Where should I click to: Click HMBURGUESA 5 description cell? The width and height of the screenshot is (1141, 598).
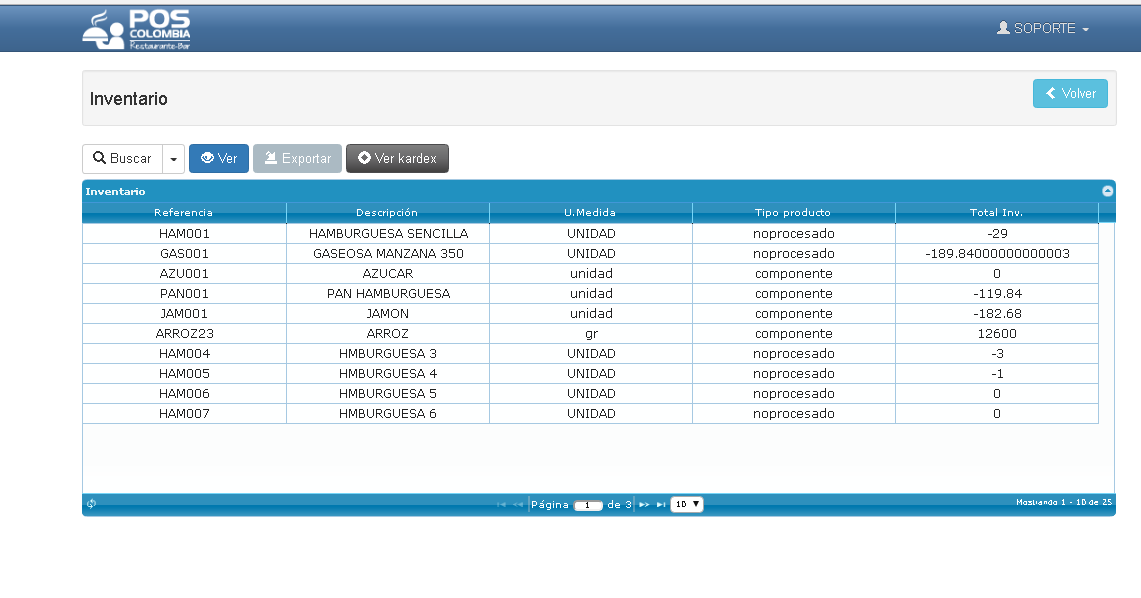(x=388, y=394)
